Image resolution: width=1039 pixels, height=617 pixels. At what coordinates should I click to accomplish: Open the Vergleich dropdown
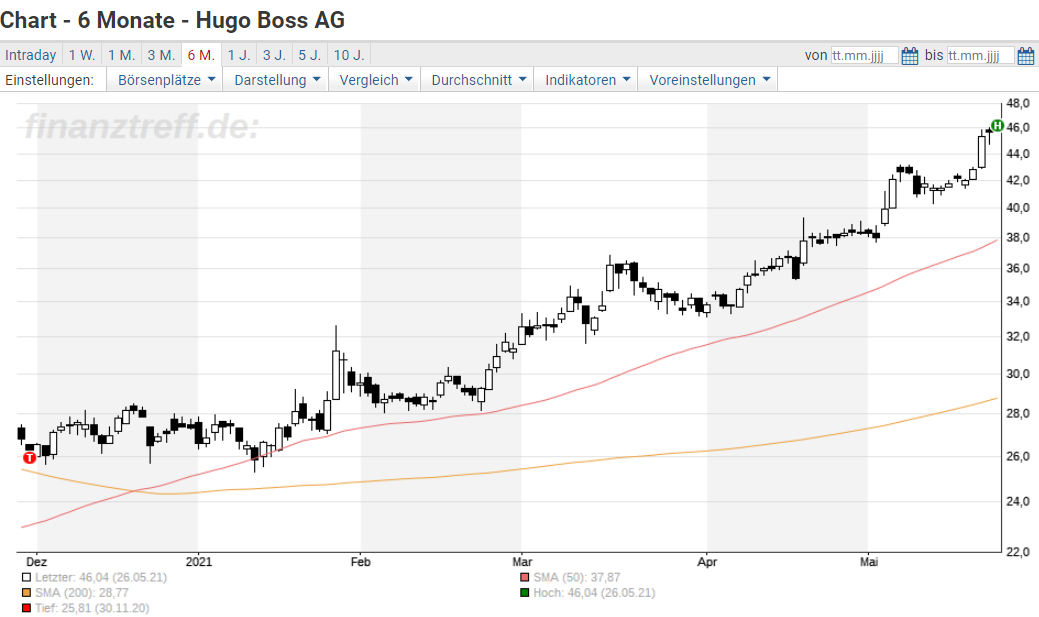point(376,80)
